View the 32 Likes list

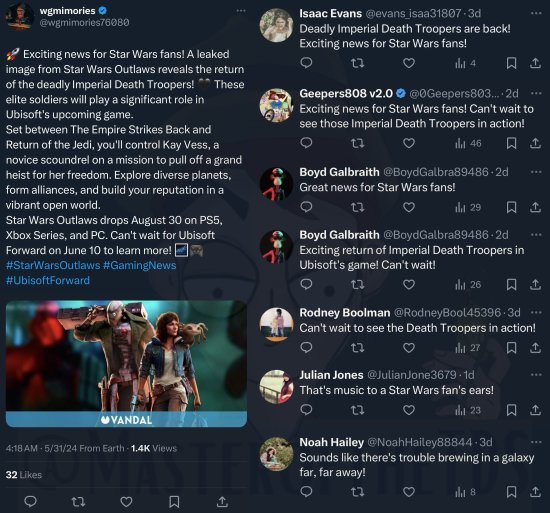[24, 475]
